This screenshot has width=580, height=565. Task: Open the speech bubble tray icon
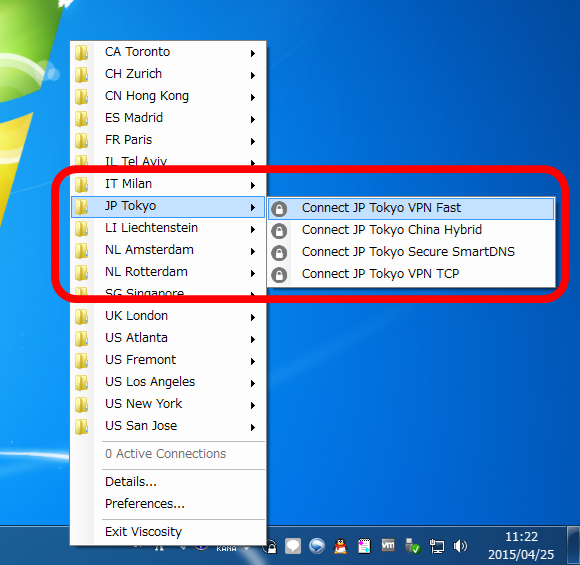coord(293,546)
